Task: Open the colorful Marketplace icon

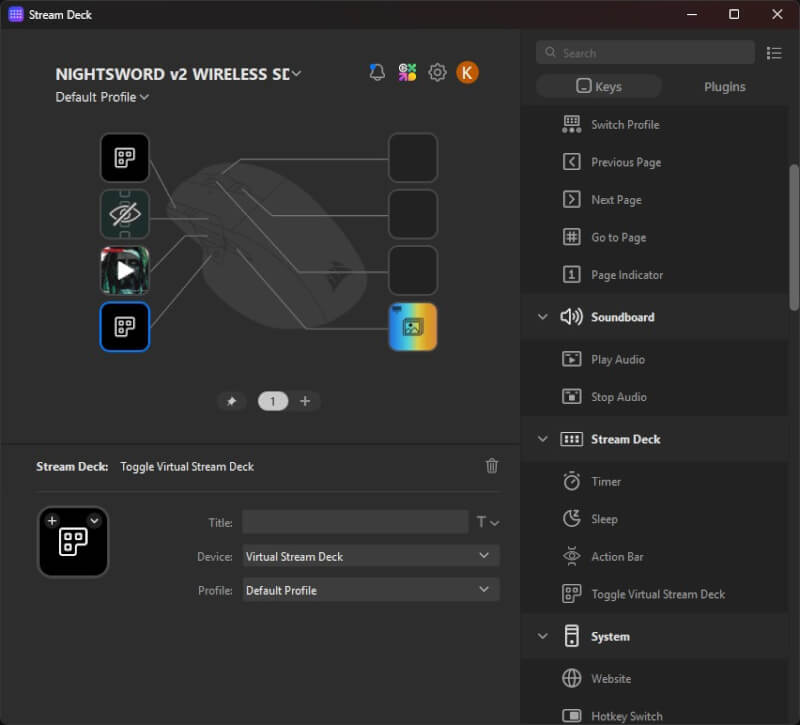Action: tap(407, 72)
